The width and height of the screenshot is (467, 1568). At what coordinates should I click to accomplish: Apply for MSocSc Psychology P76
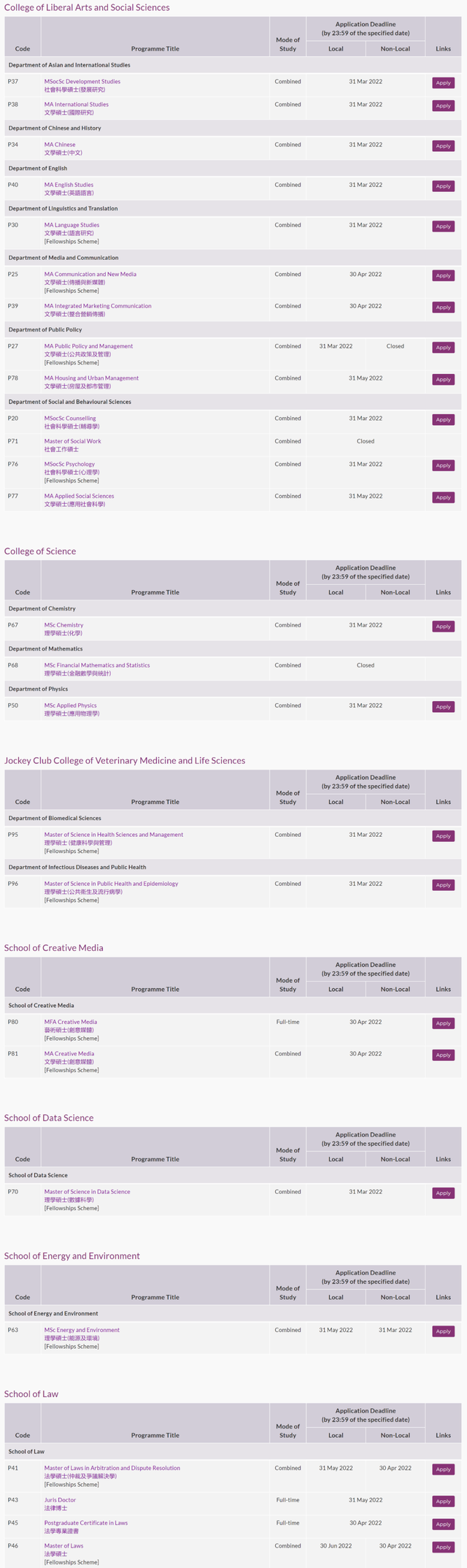click(x=443, y=465)
